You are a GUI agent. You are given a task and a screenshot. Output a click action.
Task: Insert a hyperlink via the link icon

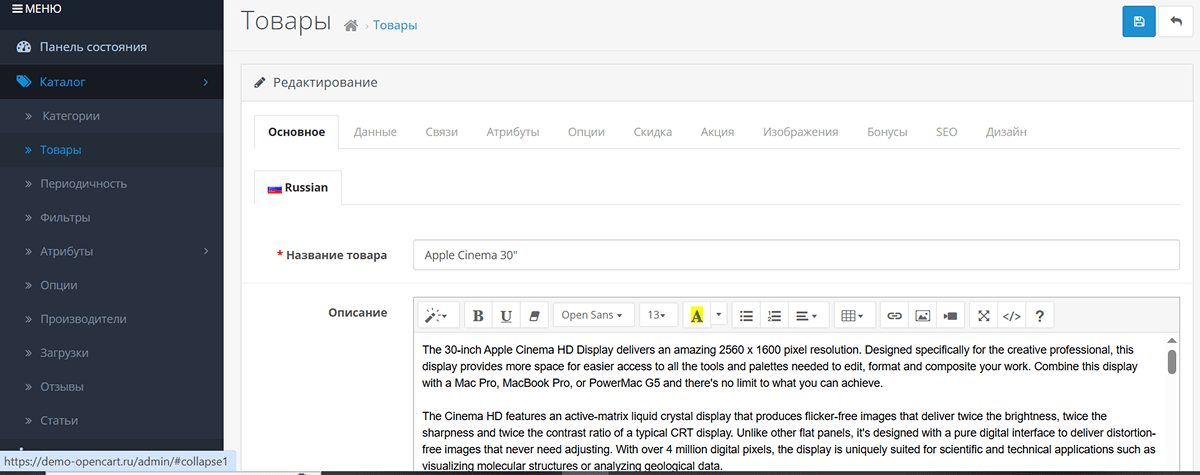click(895, 315)
